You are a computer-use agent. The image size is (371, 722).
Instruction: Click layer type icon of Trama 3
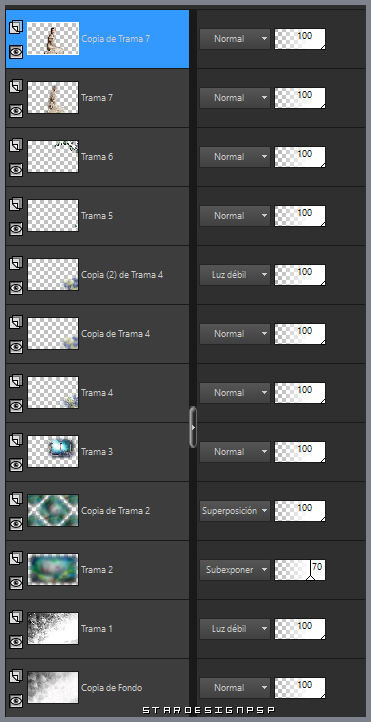point(16,440)
